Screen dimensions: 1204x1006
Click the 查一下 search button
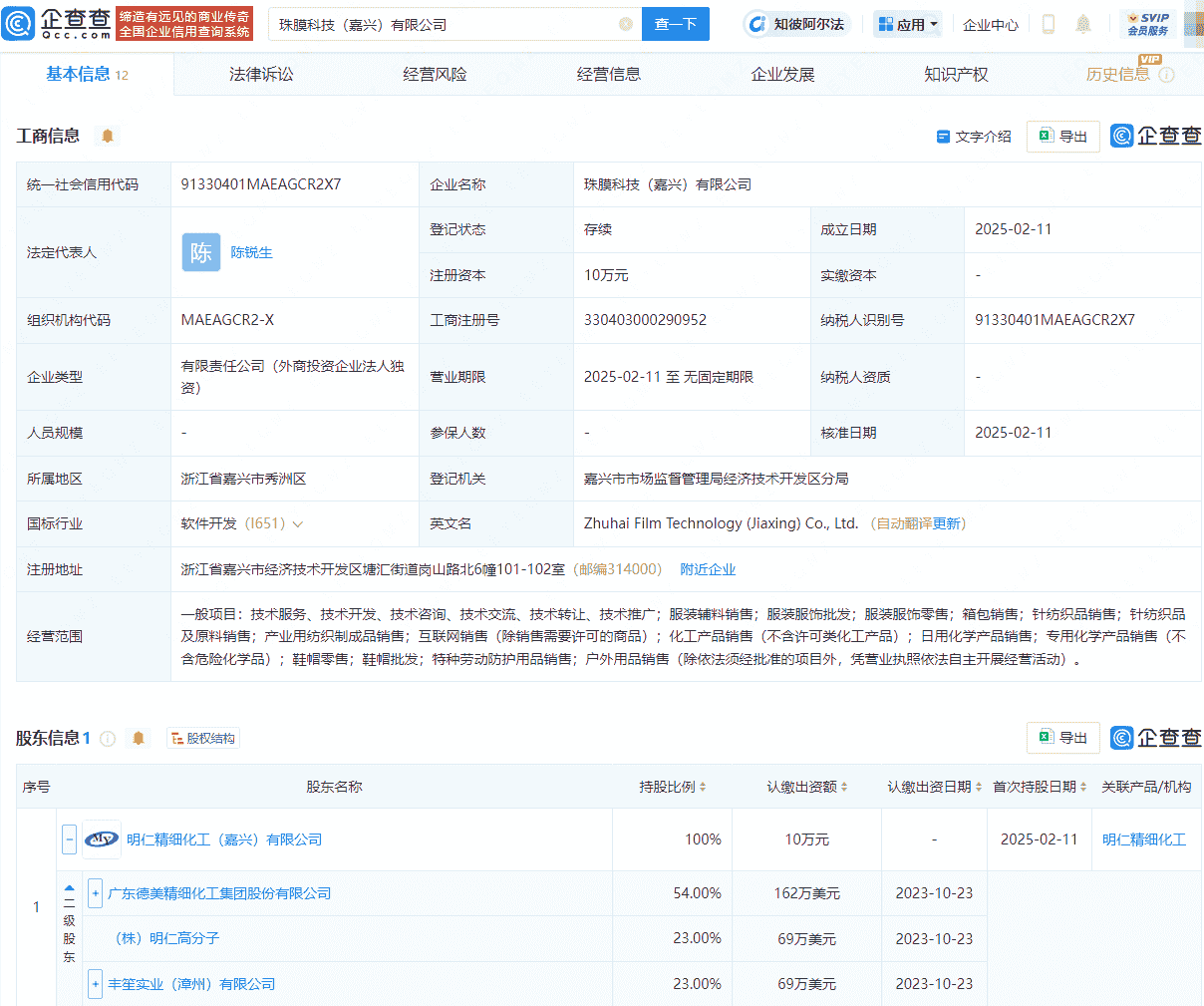point(675,23)
